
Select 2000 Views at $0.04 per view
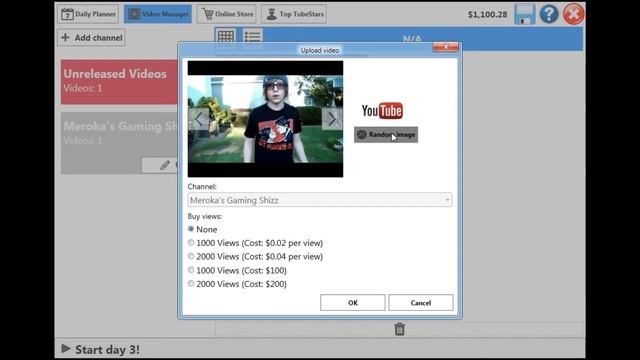(x=256, y=257)
